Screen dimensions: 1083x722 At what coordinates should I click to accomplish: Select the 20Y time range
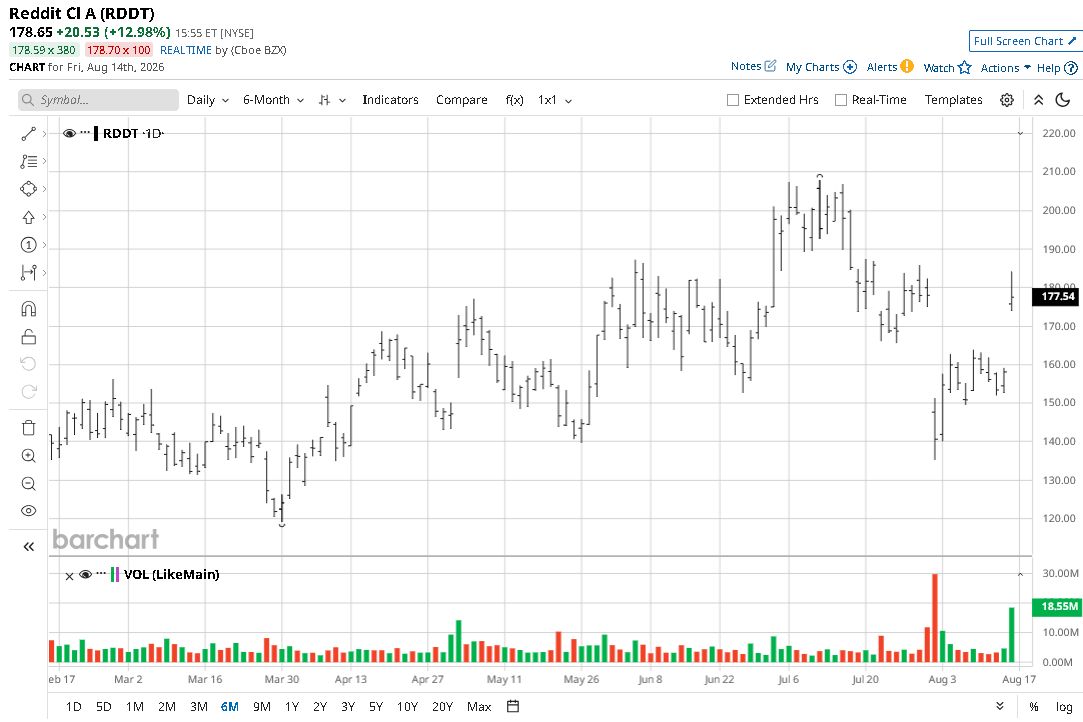(x=442, y=707)
